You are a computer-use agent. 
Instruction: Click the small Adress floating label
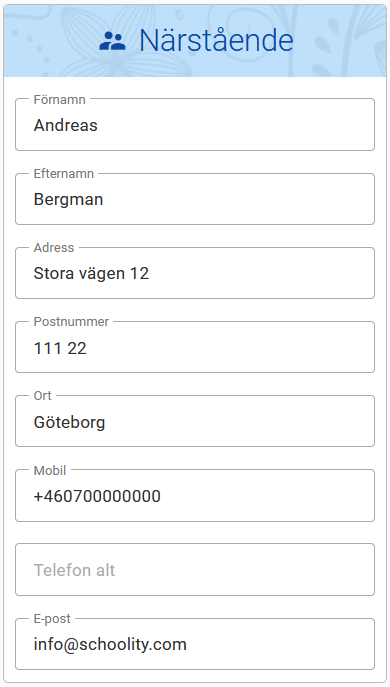point(54,248)
